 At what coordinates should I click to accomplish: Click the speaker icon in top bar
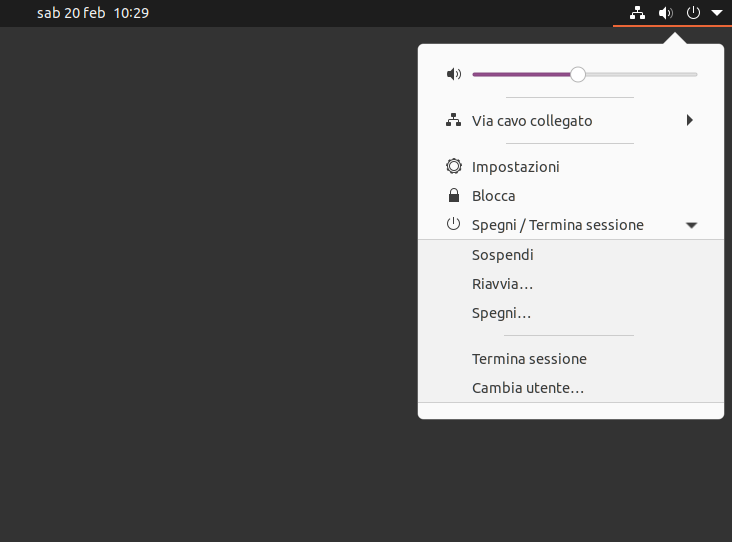tap(666, 13)
